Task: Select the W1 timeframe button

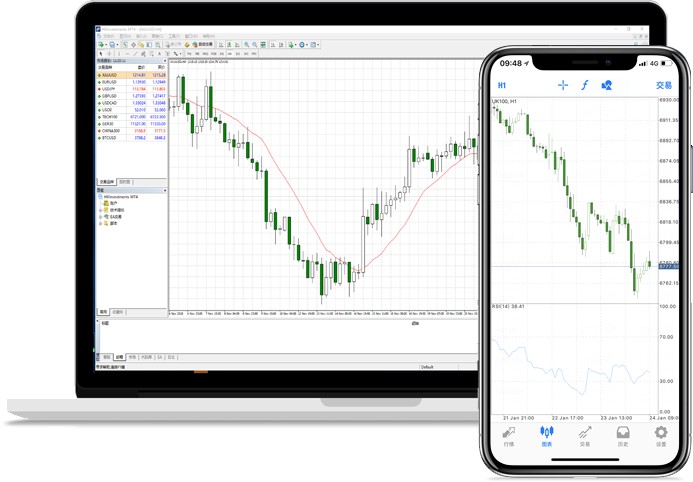Action: pyautogui.click(x=246, y=53)
